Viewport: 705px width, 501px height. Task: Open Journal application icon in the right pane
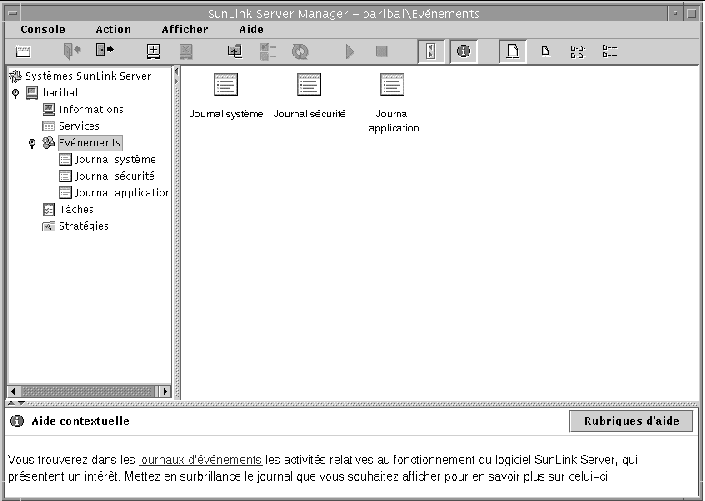[392, 85]
